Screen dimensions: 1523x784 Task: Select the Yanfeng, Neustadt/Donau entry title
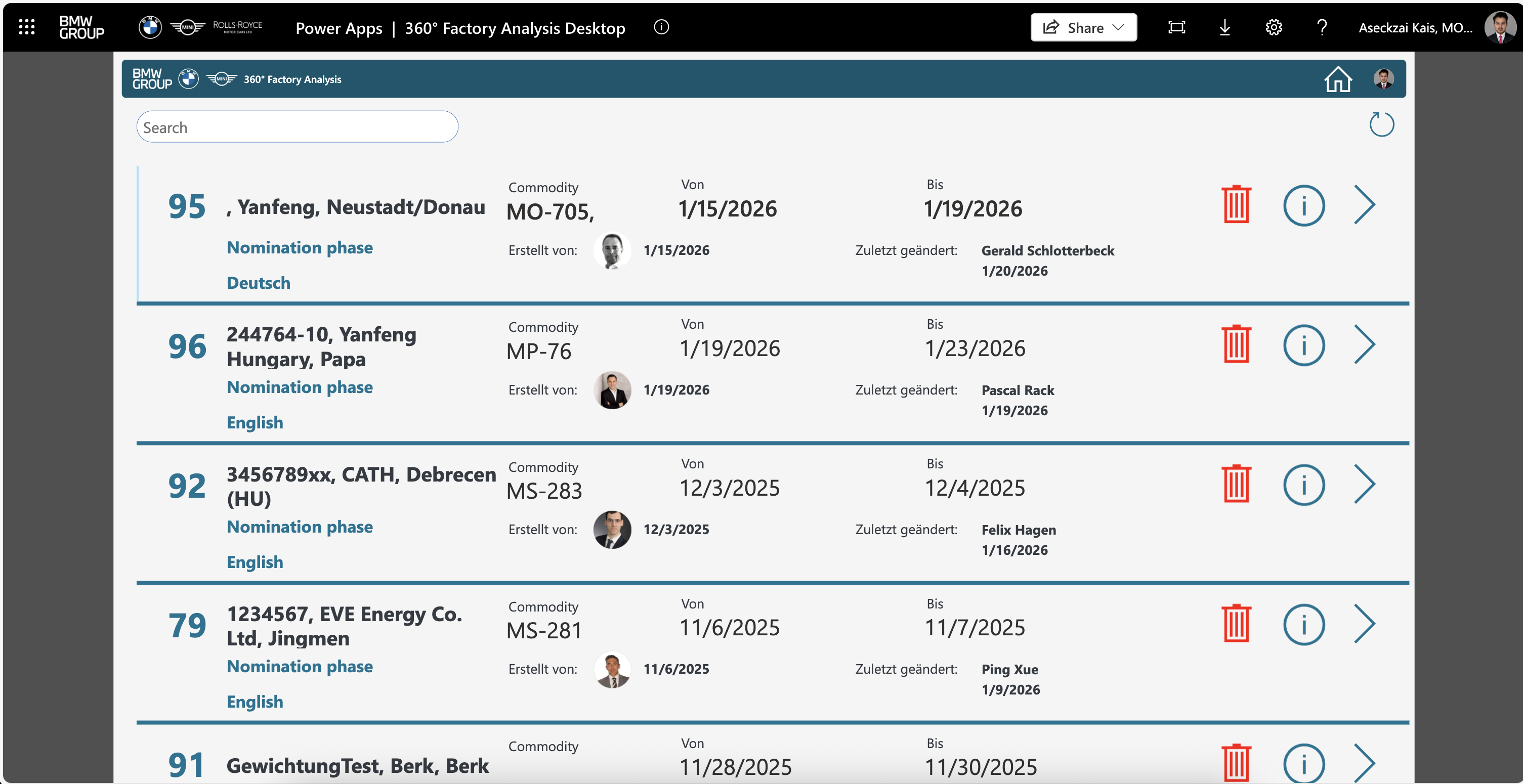(x=356, y=207)
